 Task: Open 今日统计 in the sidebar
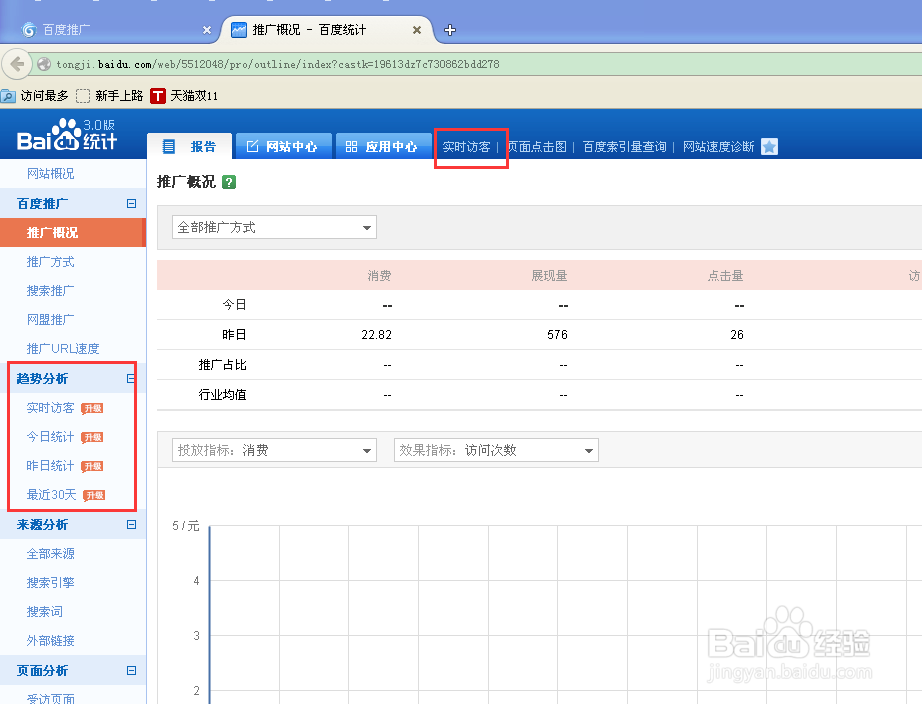[x=51, y=437]
